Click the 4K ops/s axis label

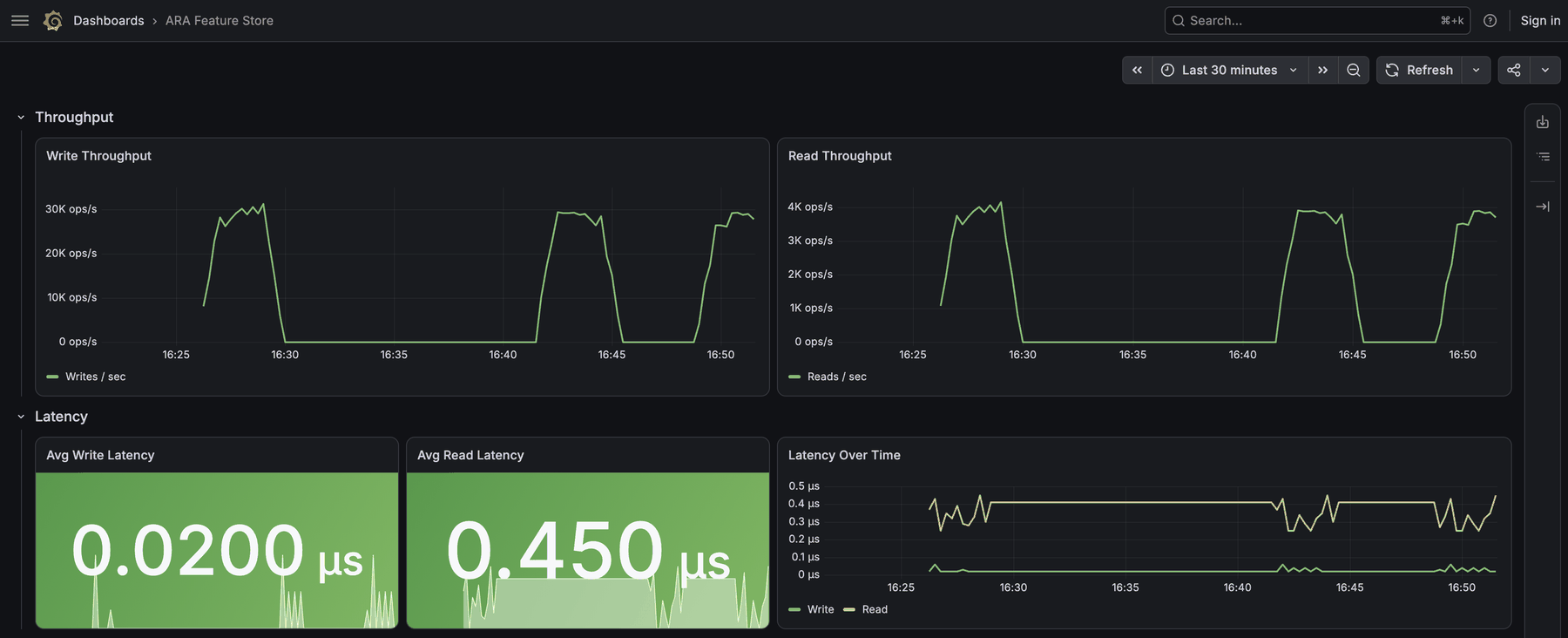coord(810,207)
